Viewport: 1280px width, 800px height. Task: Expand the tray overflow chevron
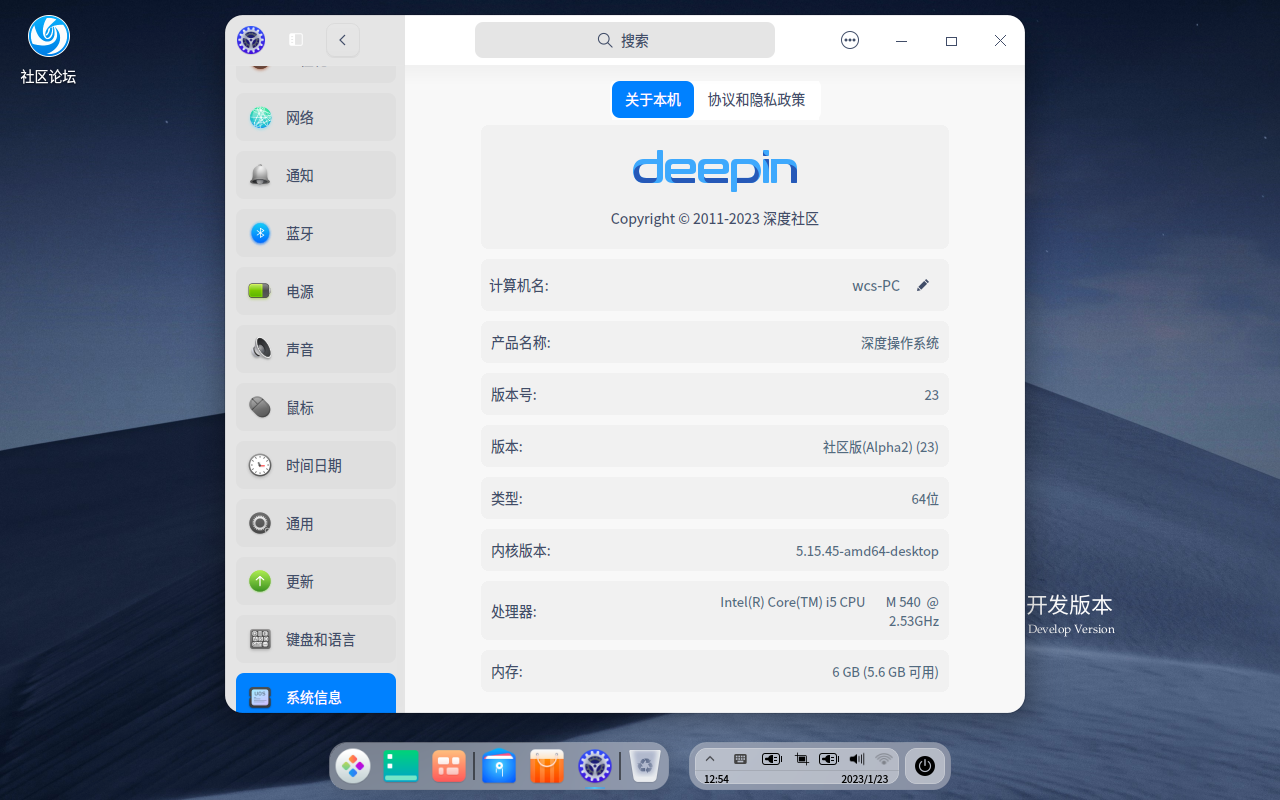click(710, 759)
